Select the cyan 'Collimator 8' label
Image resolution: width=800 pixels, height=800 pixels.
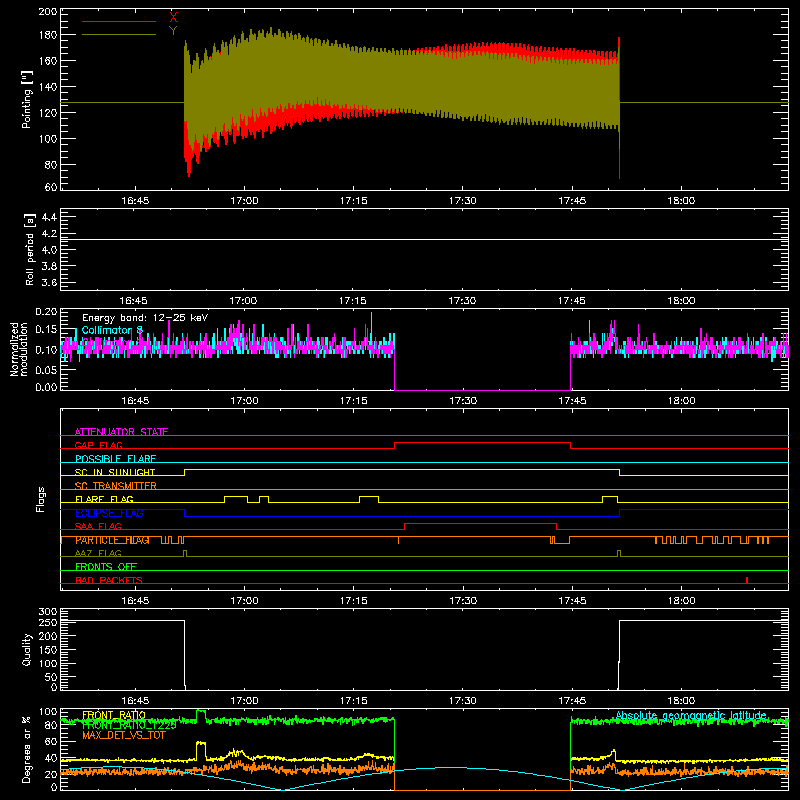[112, 330]
